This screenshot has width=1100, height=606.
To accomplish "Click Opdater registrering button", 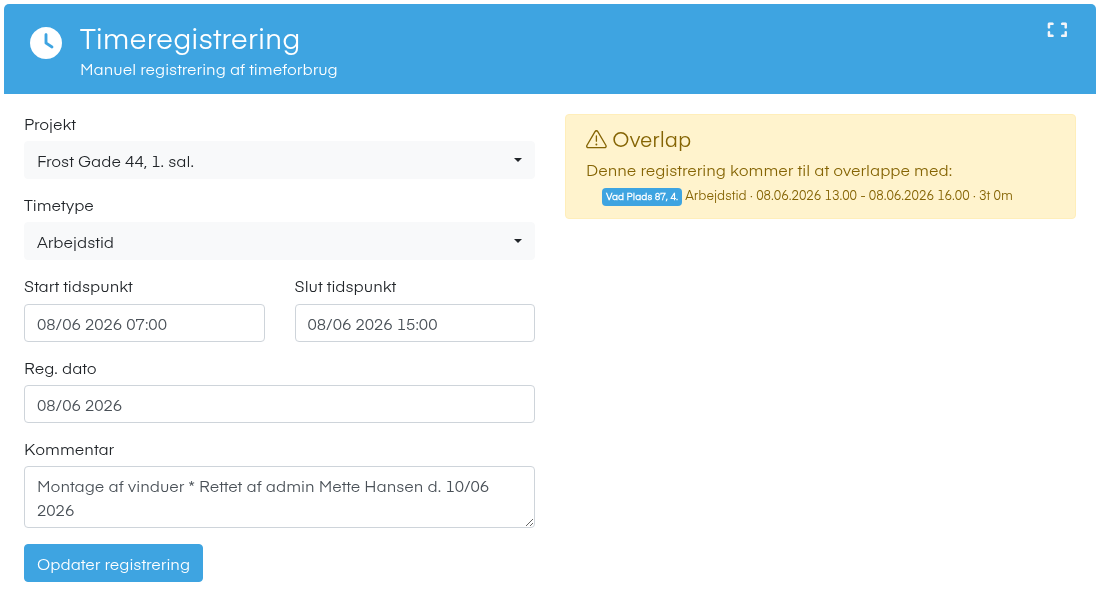I will [x=114, y=563].
